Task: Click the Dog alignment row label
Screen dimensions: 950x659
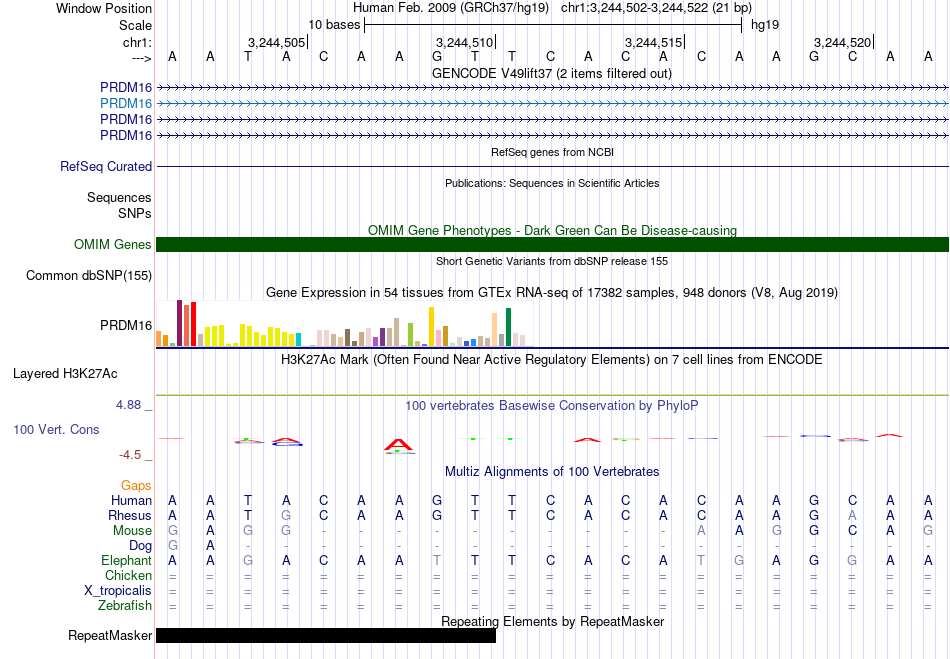Action: tap(141, 546)
